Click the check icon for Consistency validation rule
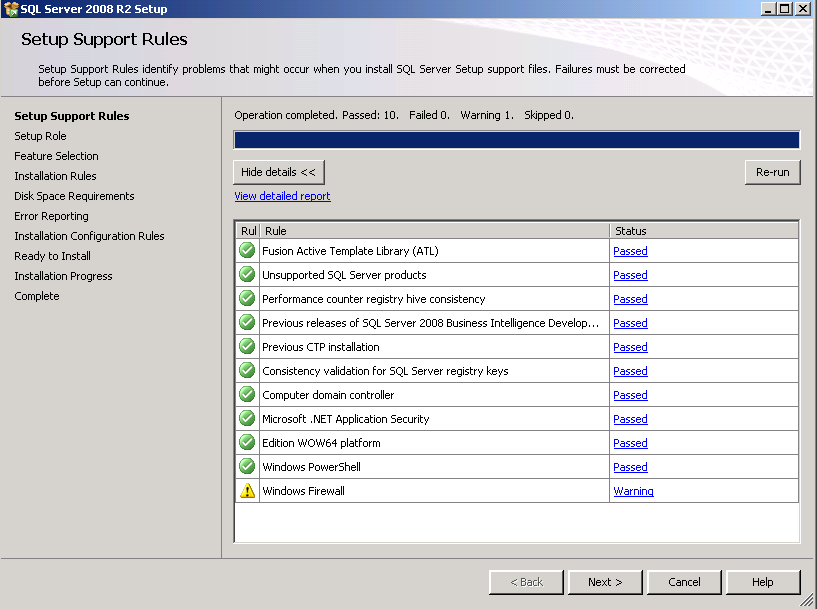 pos(247,370)
